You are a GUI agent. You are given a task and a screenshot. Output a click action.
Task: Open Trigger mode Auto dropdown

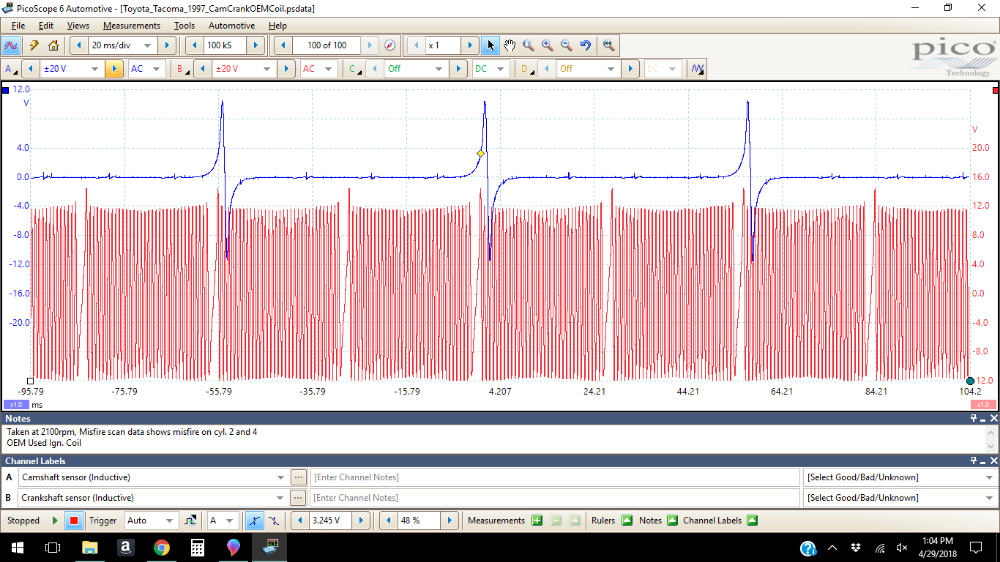pos(169,521)
